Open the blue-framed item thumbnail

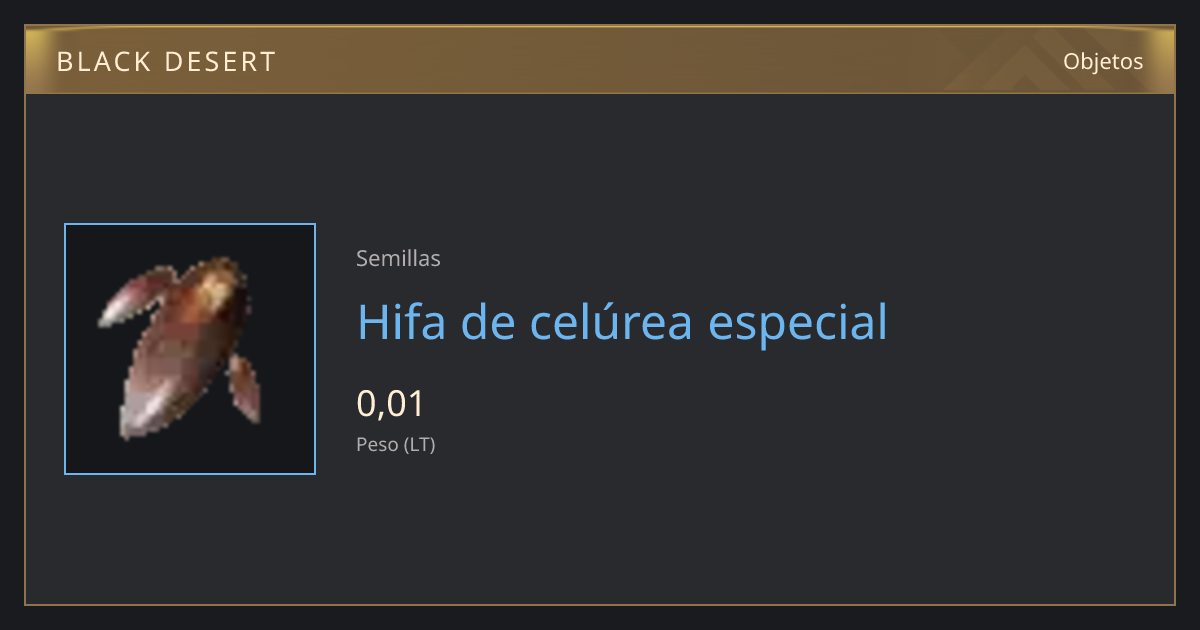[x=190, y=349]
